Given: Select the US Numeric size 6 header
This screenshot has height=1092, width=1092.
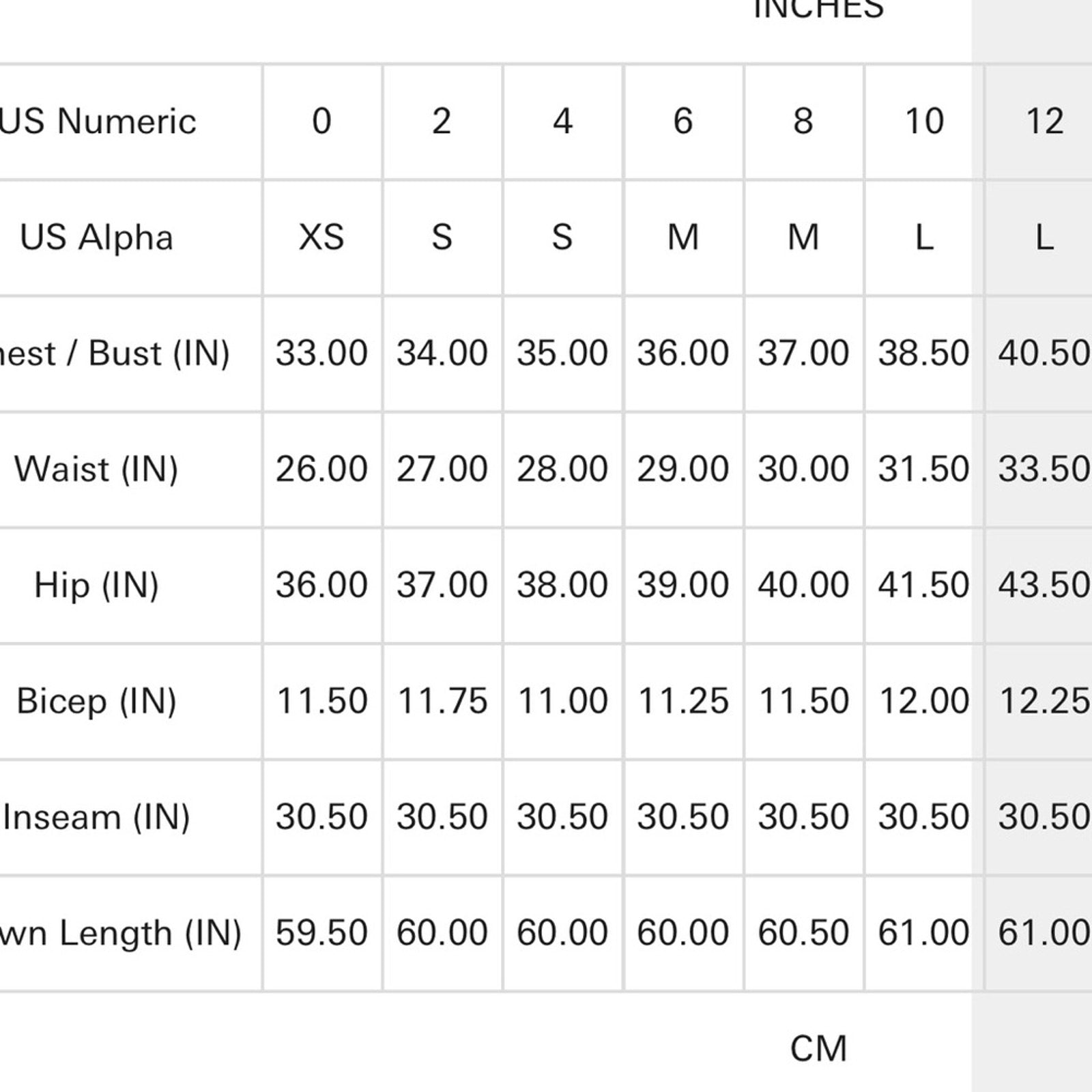Looking at the screenshot, I should 683,121.
